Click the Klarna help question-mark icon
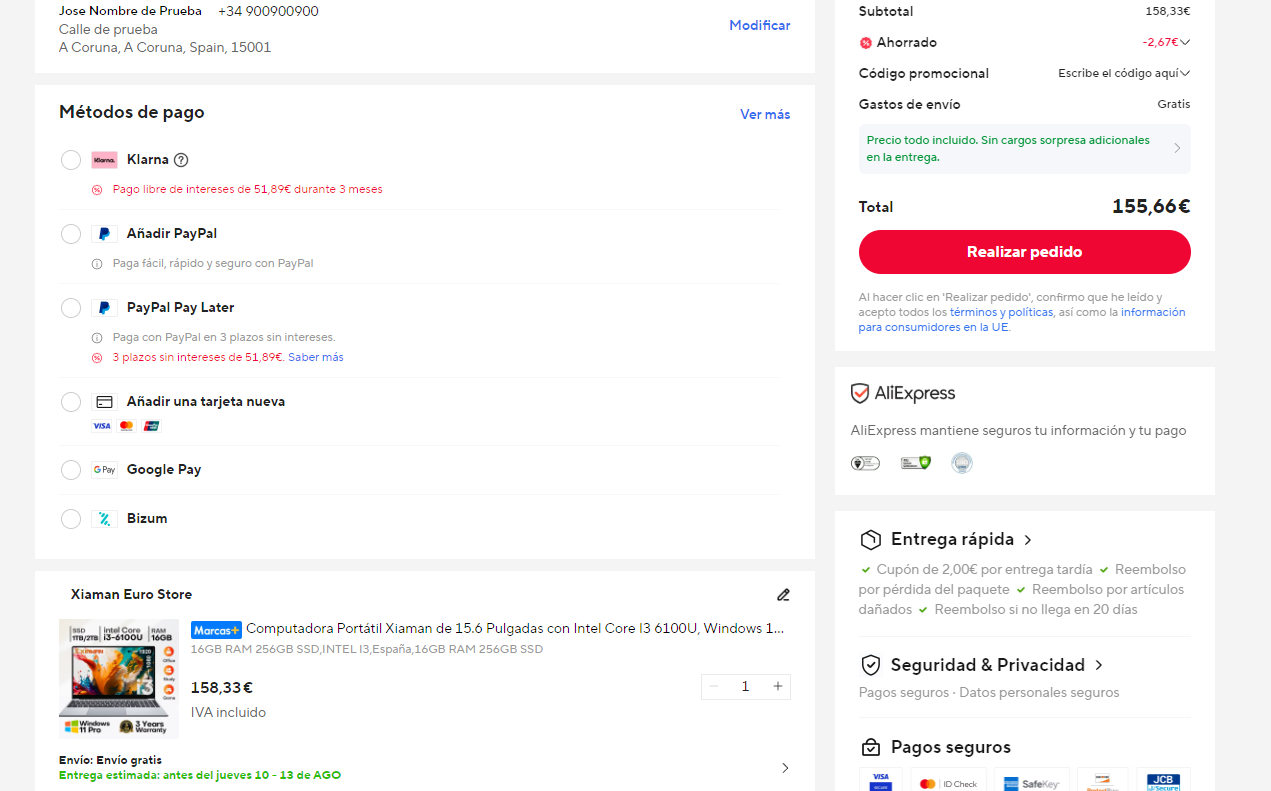 (181, 160)
